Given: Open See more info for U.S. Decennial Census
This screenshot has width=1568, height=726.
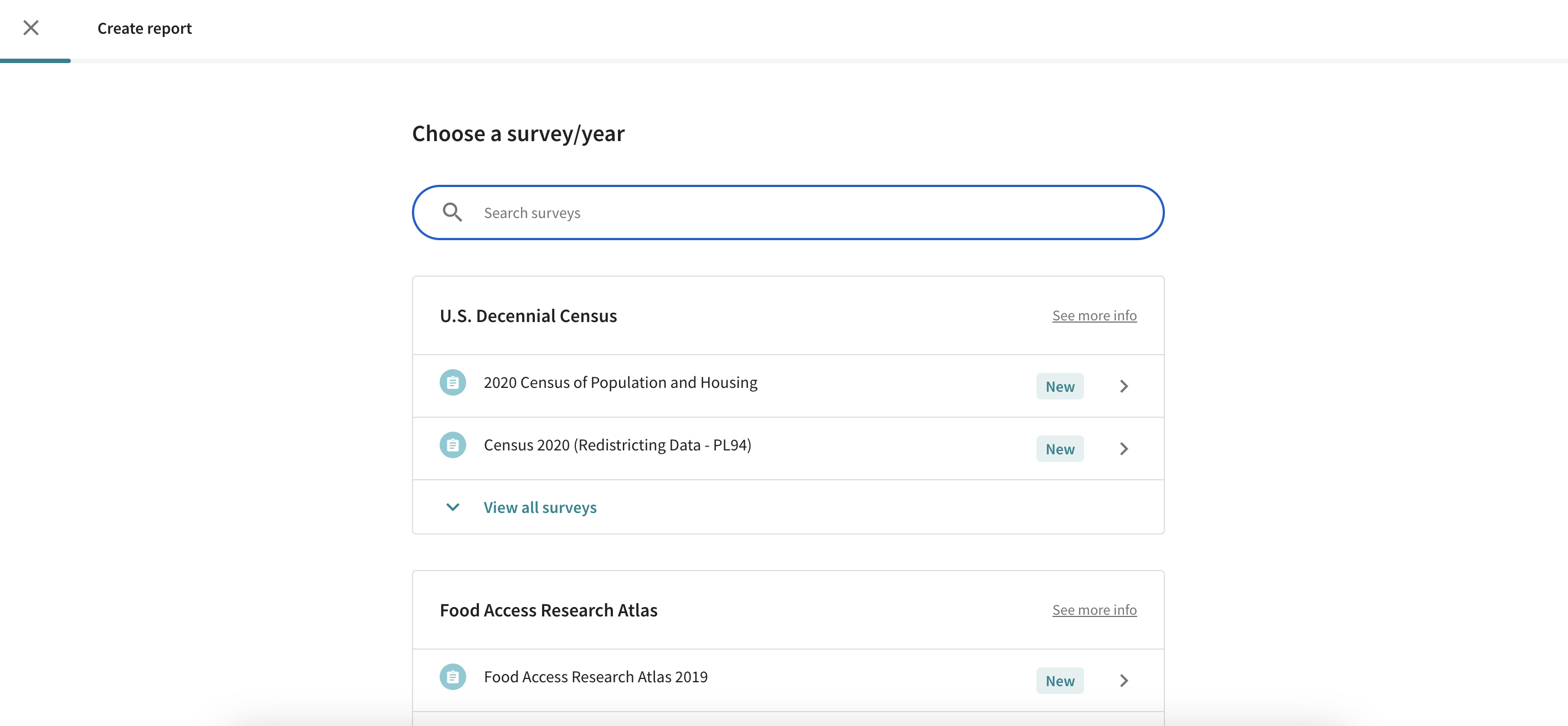Looking at the screenshot, I should (1094, 316).
